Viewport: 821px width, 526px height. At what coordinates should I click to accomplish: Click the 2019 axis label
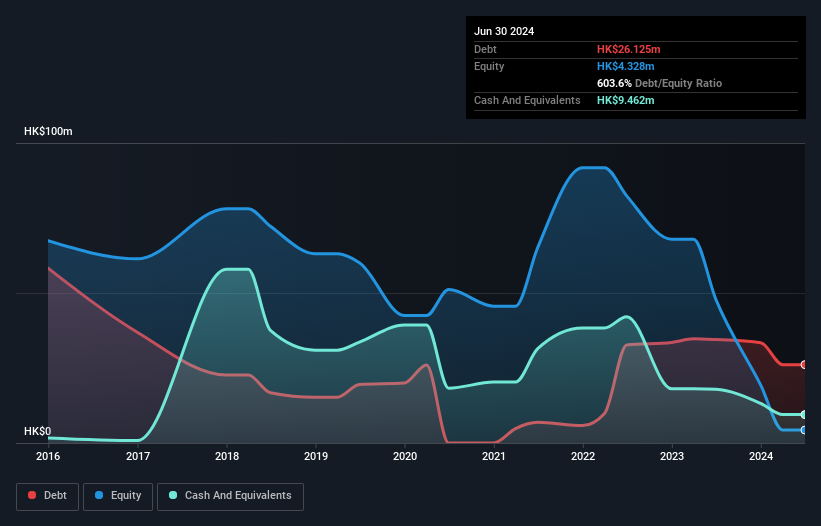click(316, 456)
